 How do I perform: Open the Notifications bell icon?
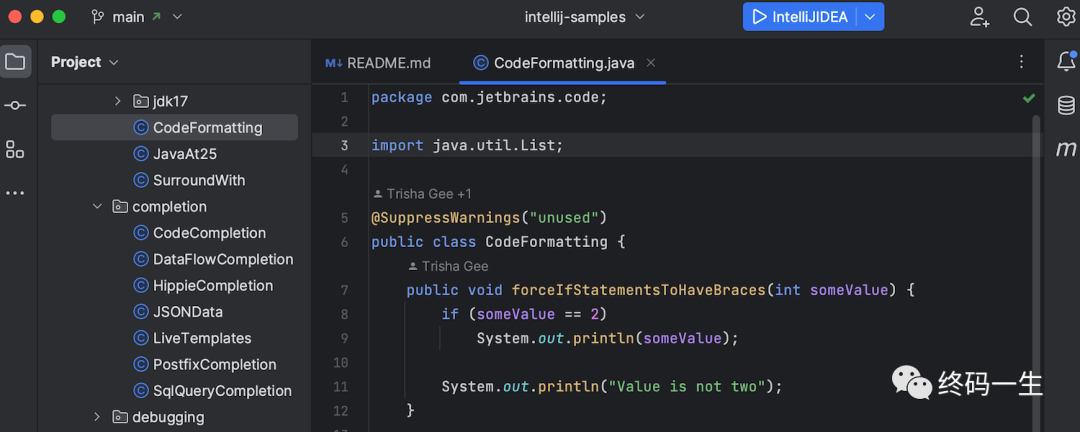tap(1066, 61)
